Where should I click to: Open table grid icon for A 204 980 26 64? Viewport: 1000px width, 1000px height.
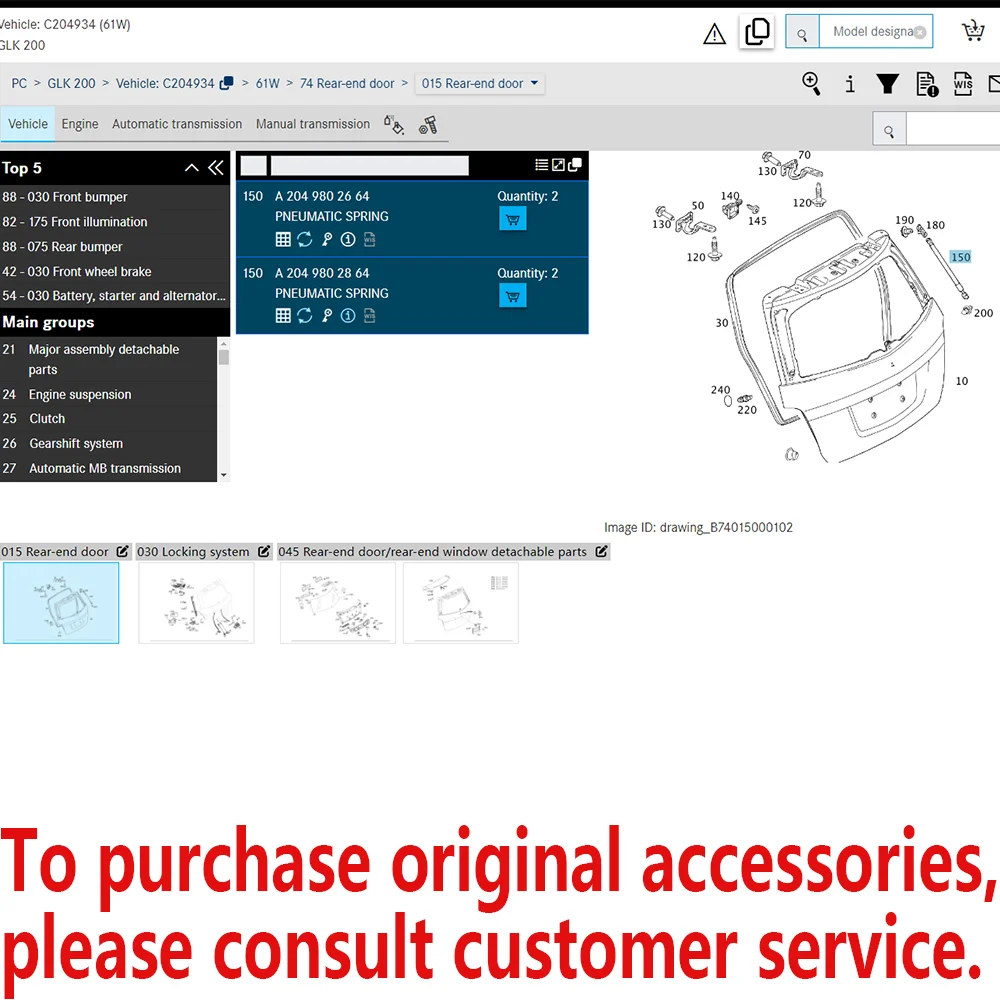283,239
